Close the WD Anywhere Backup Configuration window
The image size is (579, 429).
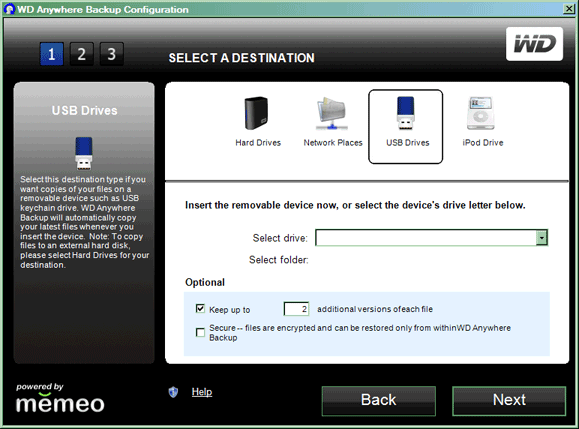coord(569,9)
